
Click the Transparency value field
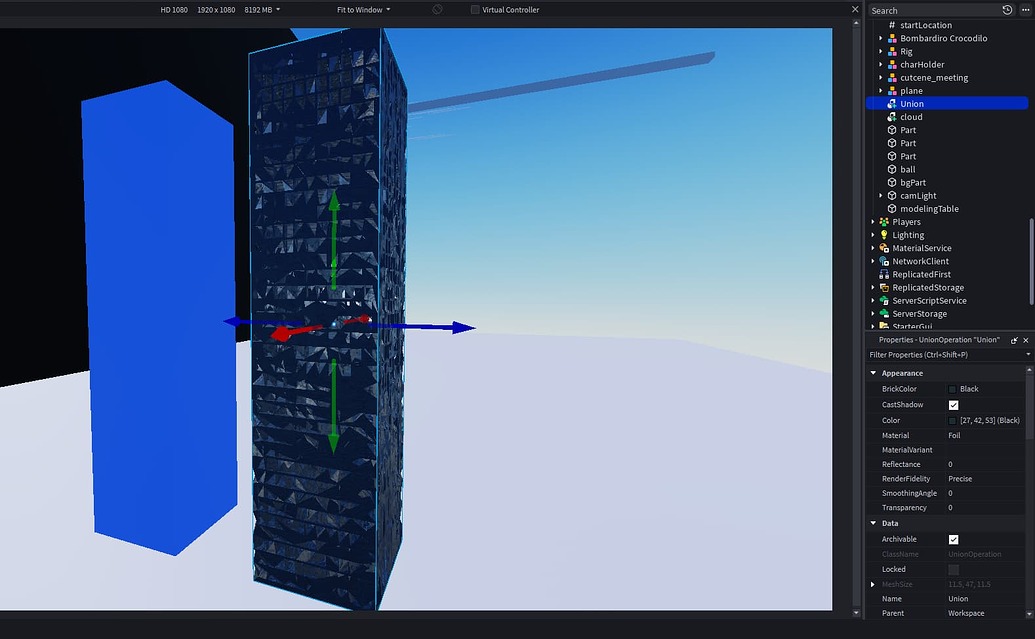(x=985, y=508)
